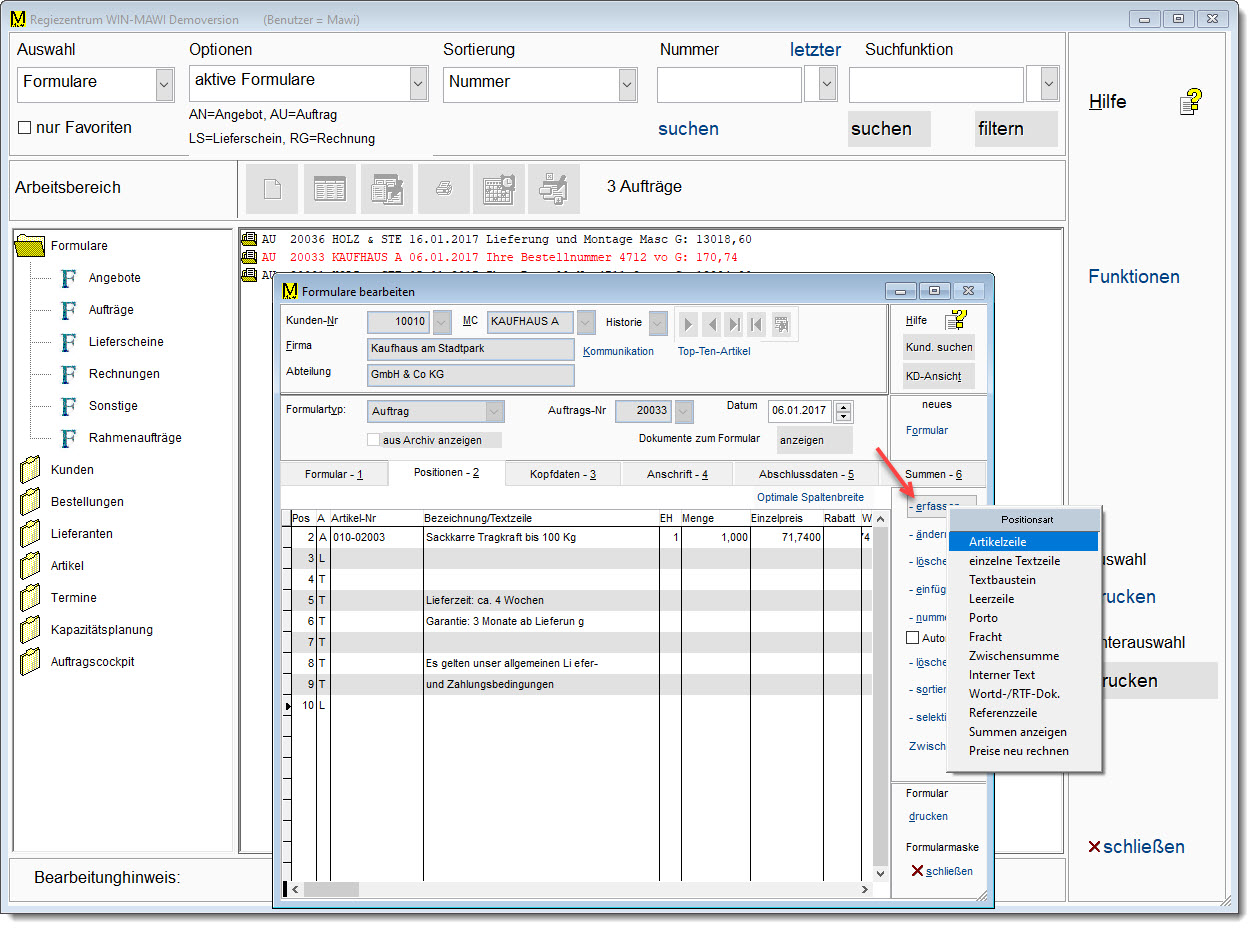Click the last record navigation arrow

tap(734, 324)
